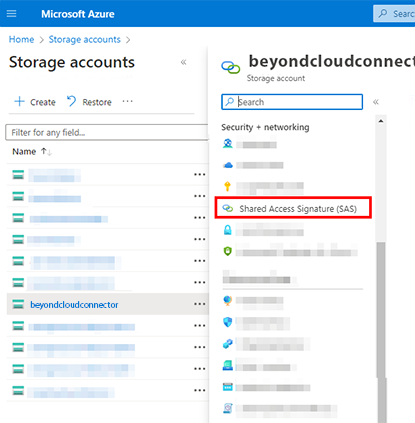Click the Restore arrow icon
The image size is (415, 423).
pos(71,101)
